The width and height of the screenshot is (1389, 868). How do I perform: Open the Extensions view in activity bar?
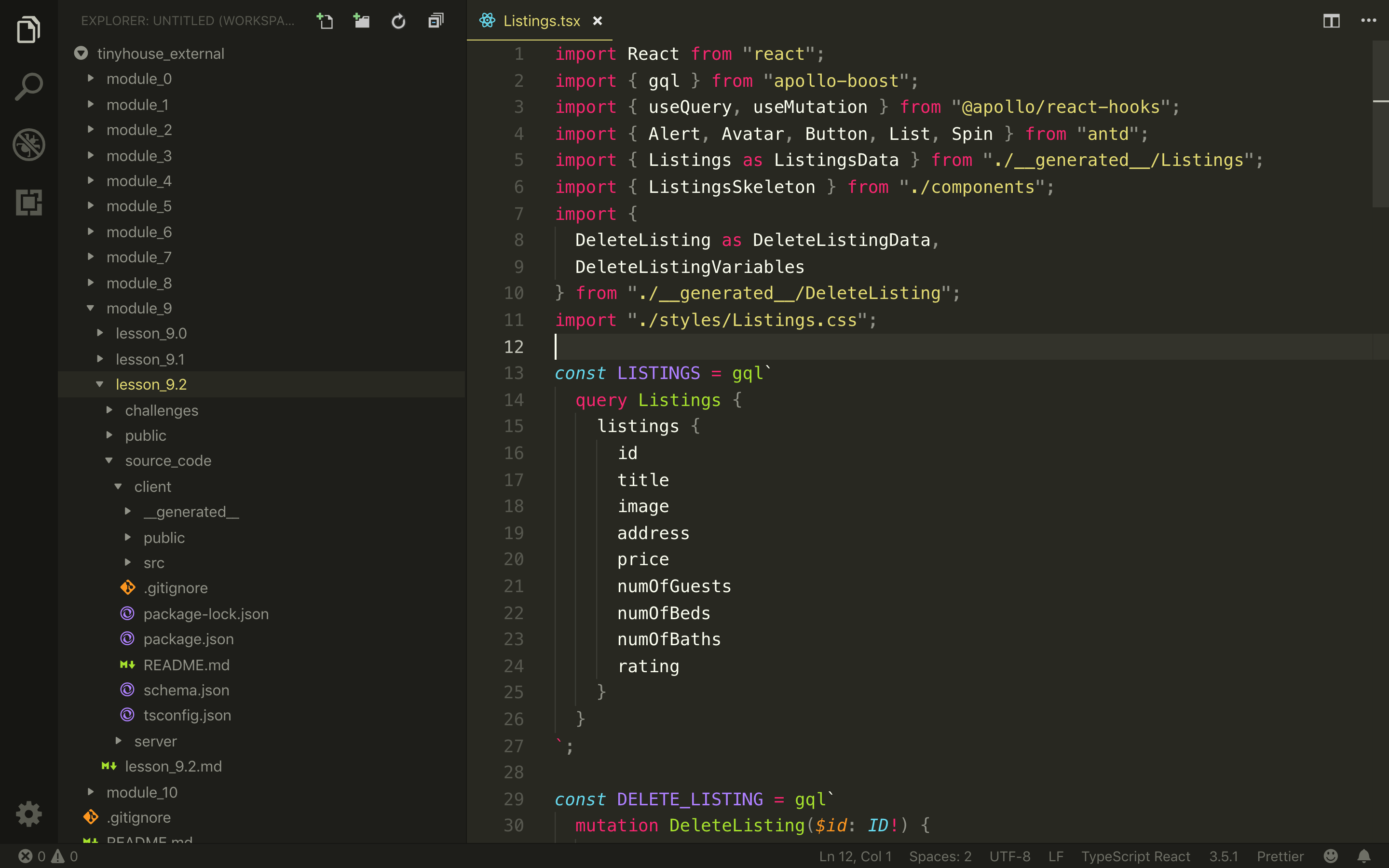[x=29, y=202]
